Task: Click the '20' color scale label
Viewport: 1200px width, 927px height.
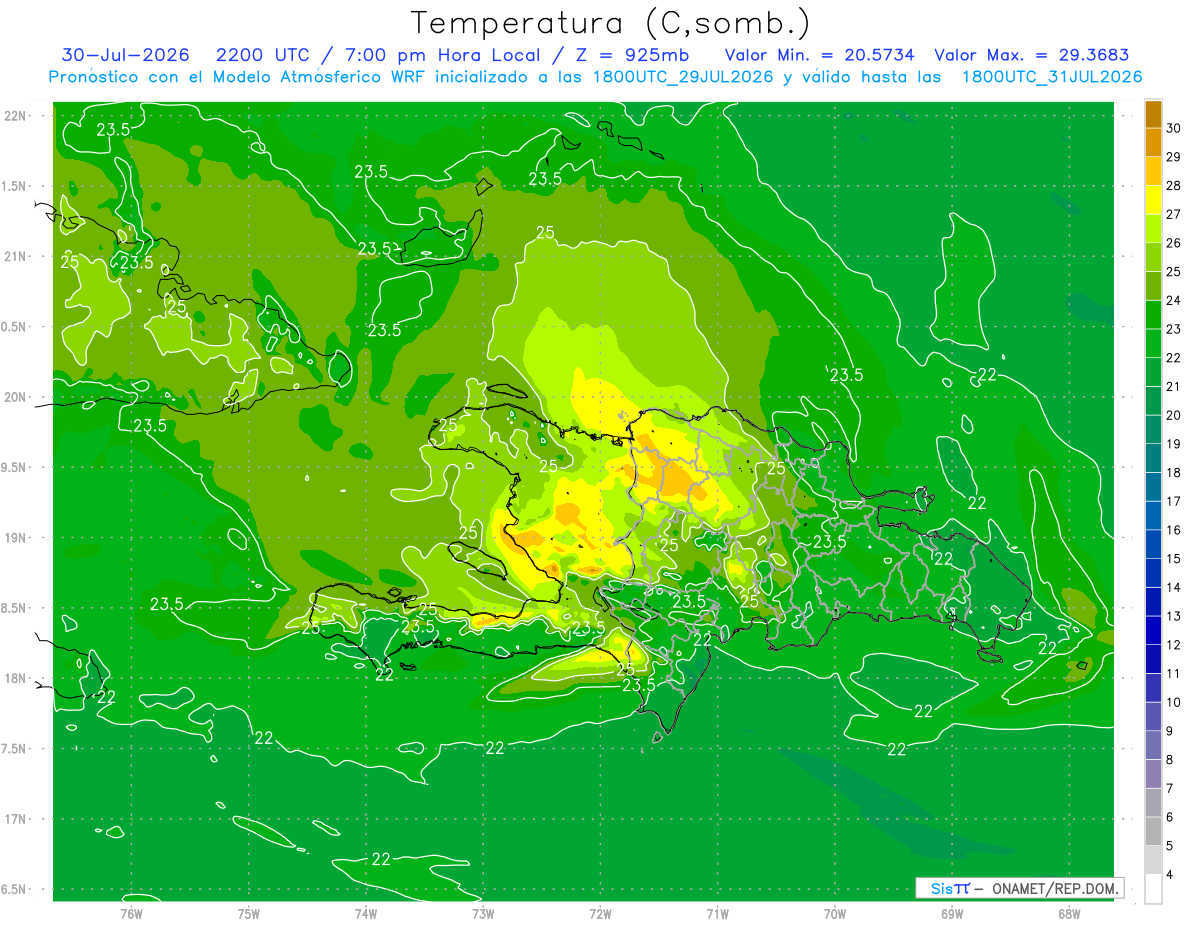Action: (x=1175, y=415)
